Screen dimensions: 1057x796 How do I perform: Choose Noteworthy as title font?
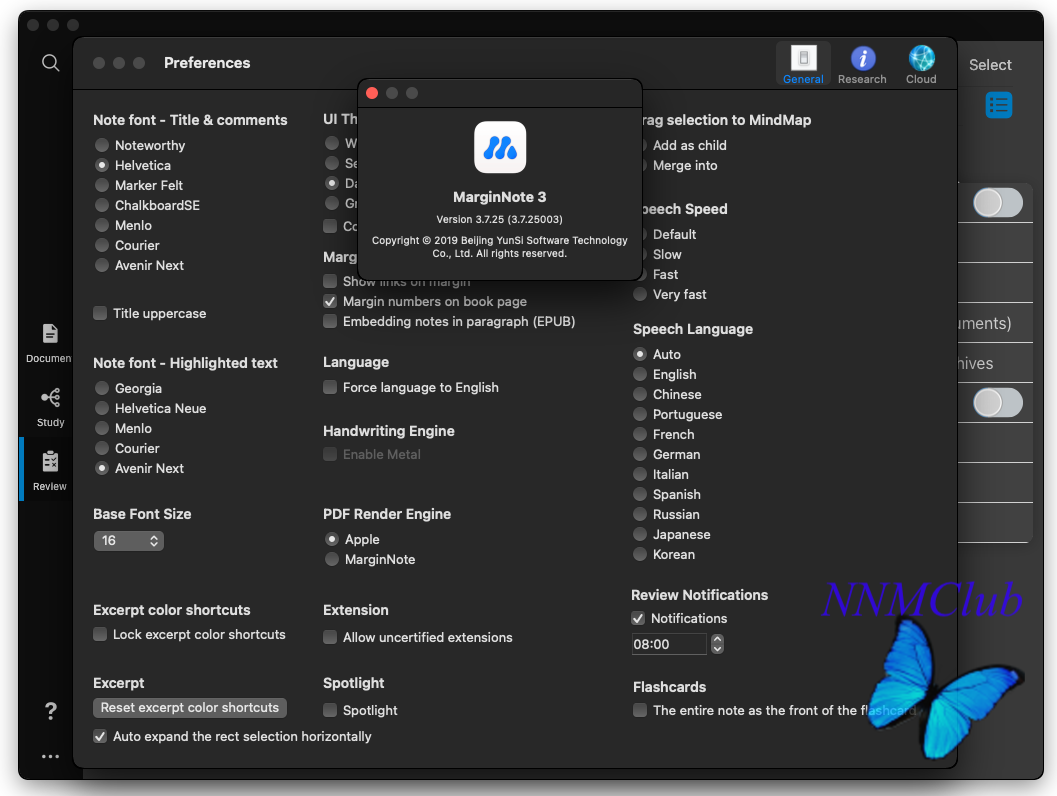[102, 145]
